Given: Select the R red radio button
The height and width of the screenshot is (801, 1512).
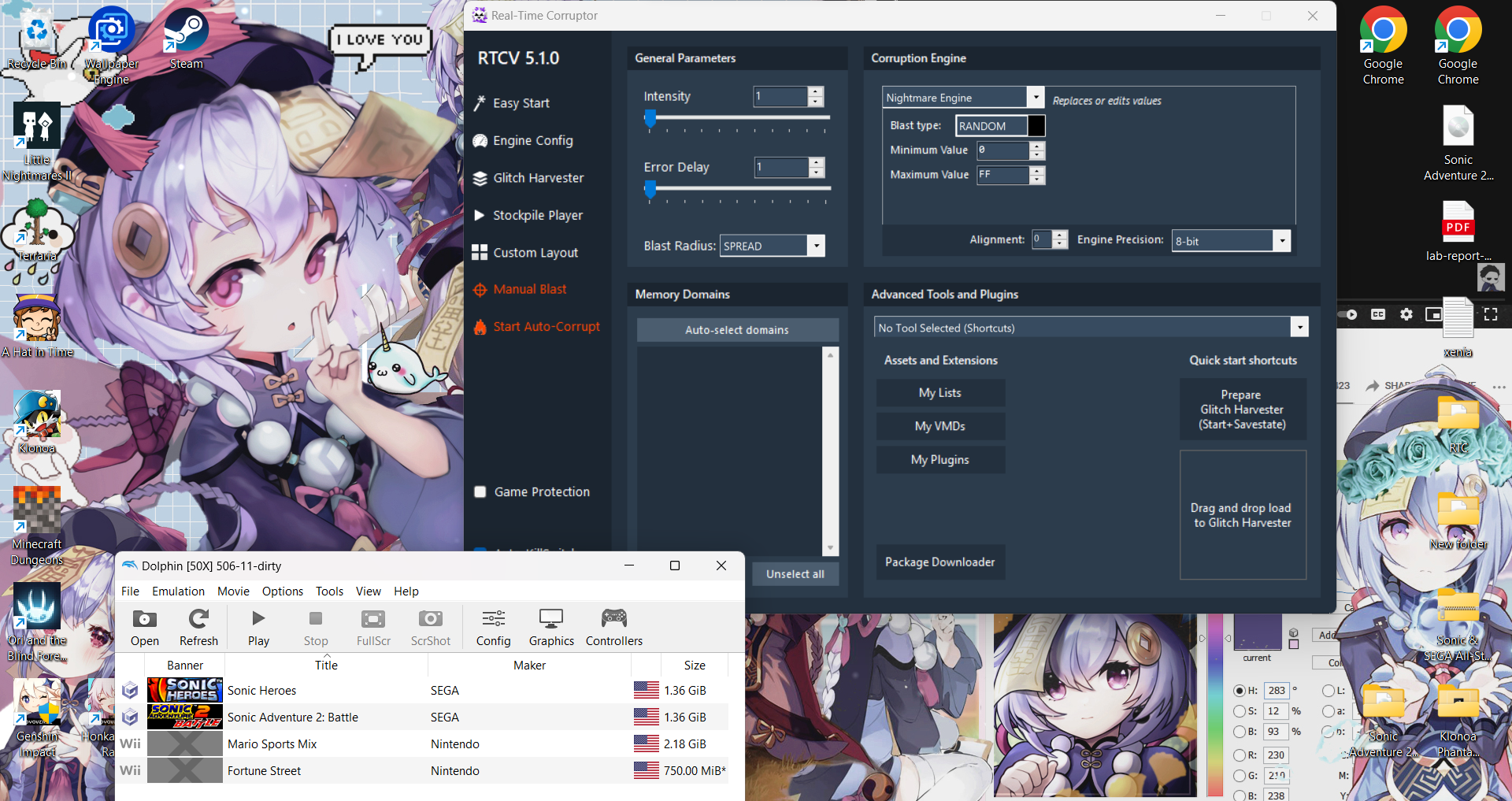Looking at the screenshot, I should pyautogui.click(x=1240, y=755).
